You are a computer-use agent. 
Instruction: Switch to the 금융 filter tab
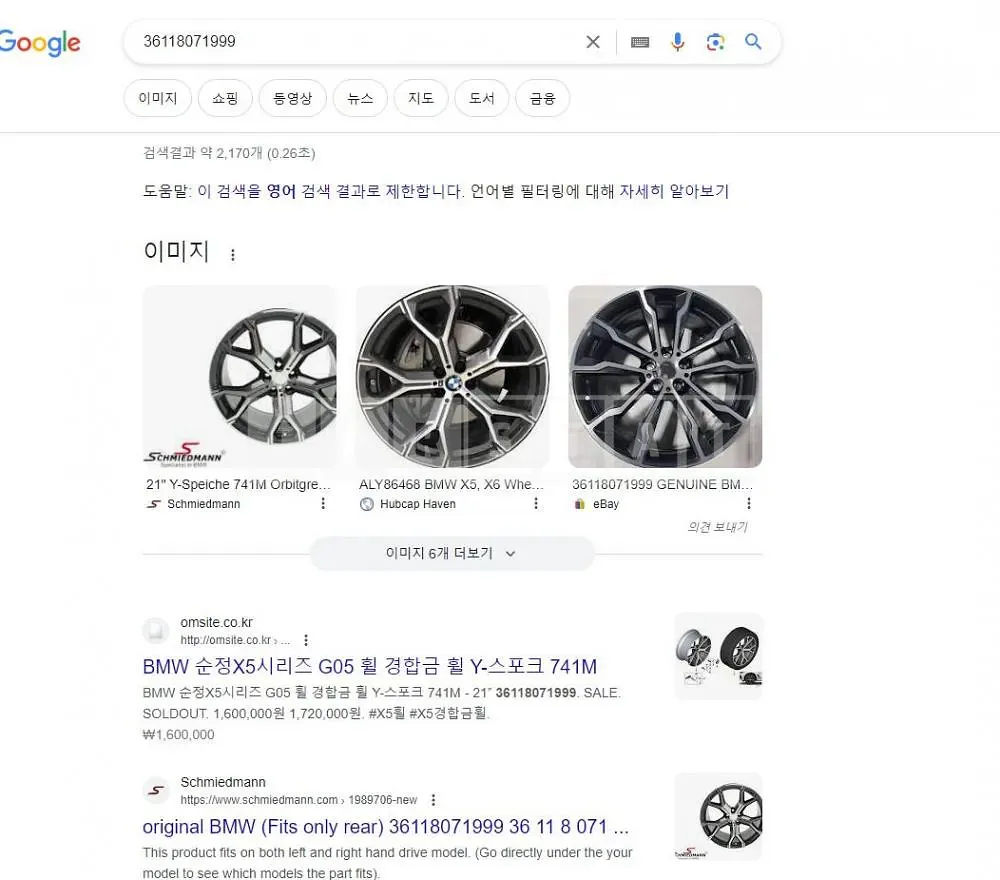coord(543,98)
